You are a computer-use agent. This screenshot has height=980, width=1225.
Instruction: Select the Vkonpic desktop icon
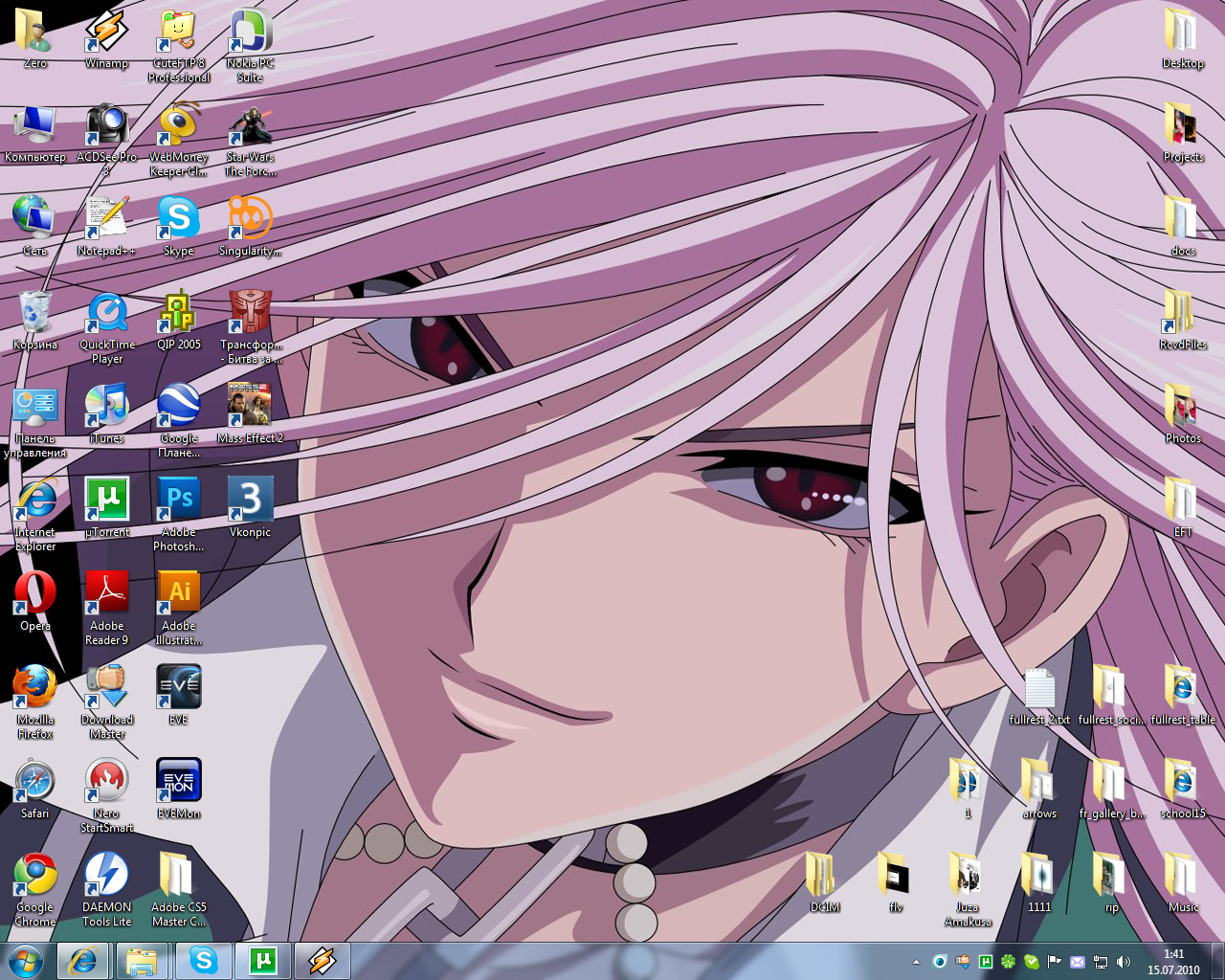[x=250, y=507]
